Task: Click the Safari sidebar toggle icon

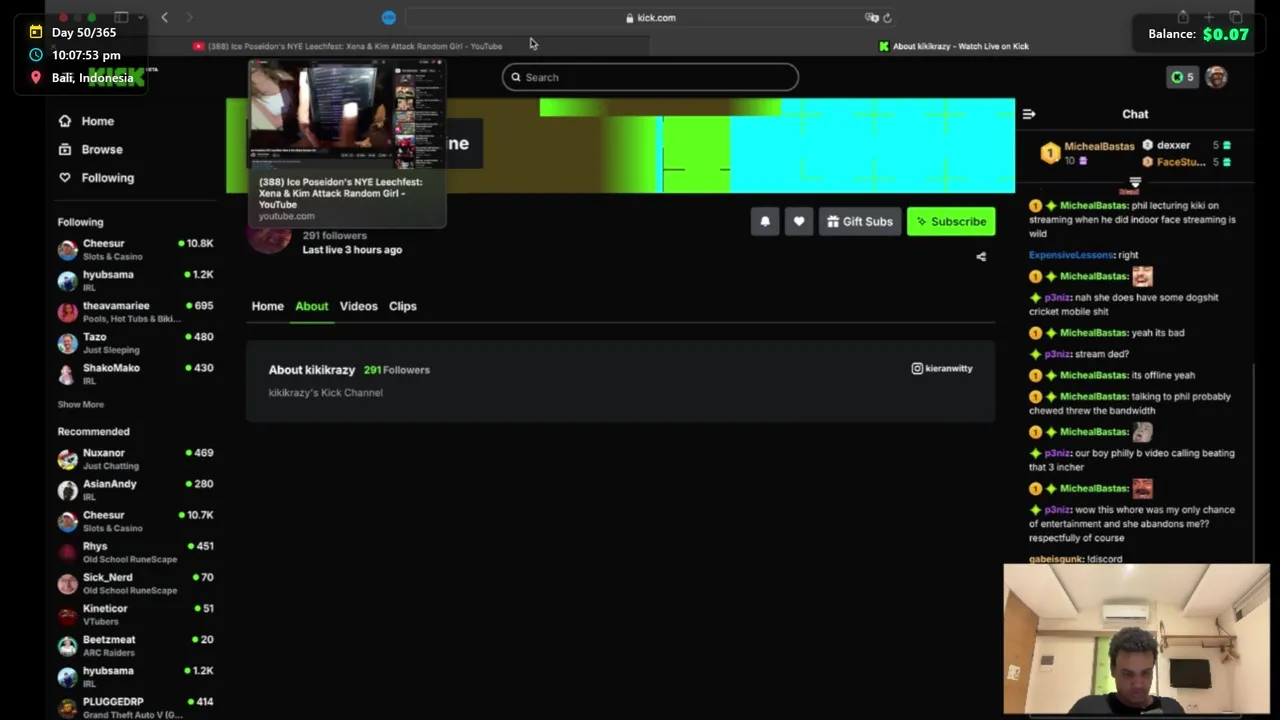Action: click(x=121, y=17)
